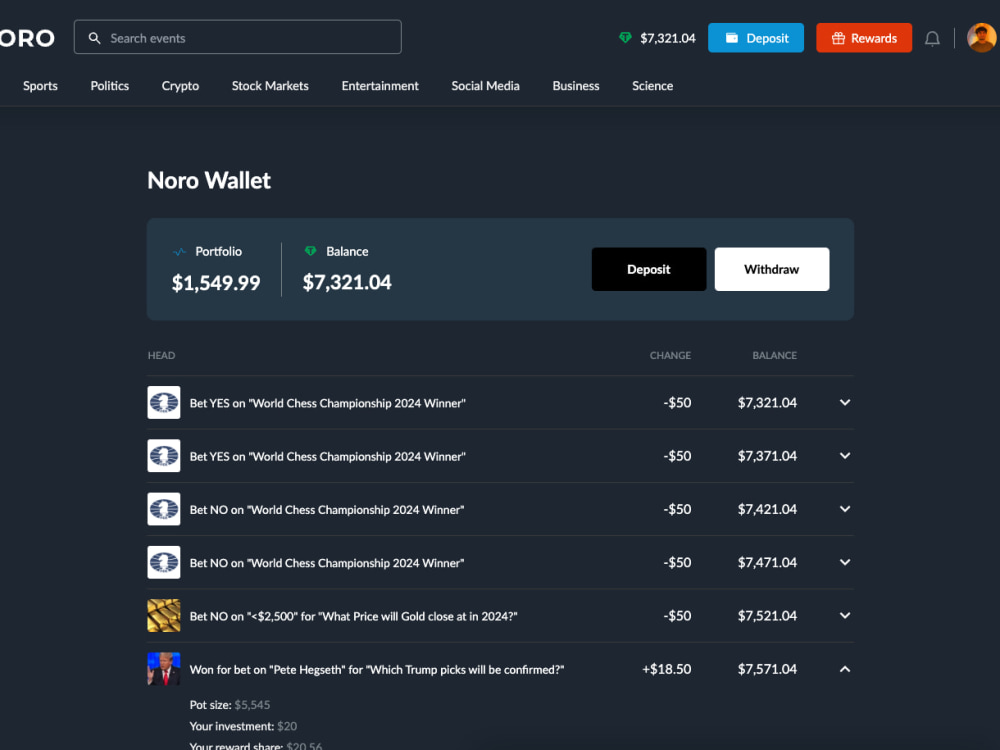
Task: Click the -$50 change in the gold row
Action: tap(677, 615)
